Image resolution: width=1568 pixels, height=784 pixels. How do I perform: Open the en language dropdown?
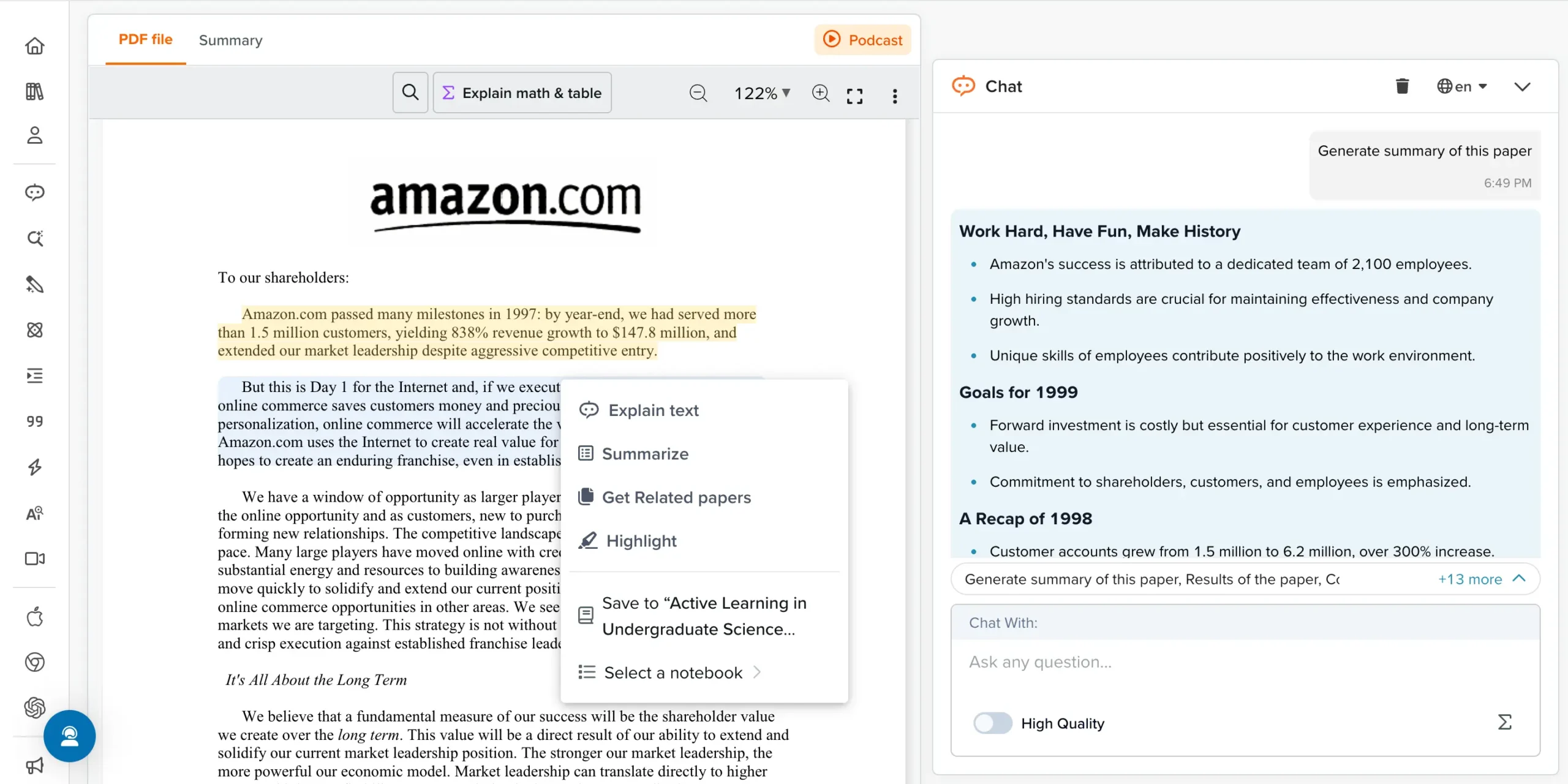pos(1462,86)
